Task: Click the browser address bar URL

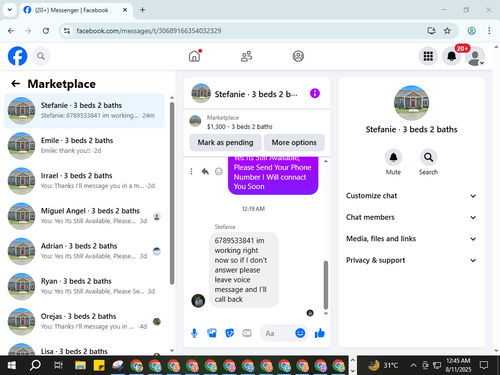Action: click(149, 31)
